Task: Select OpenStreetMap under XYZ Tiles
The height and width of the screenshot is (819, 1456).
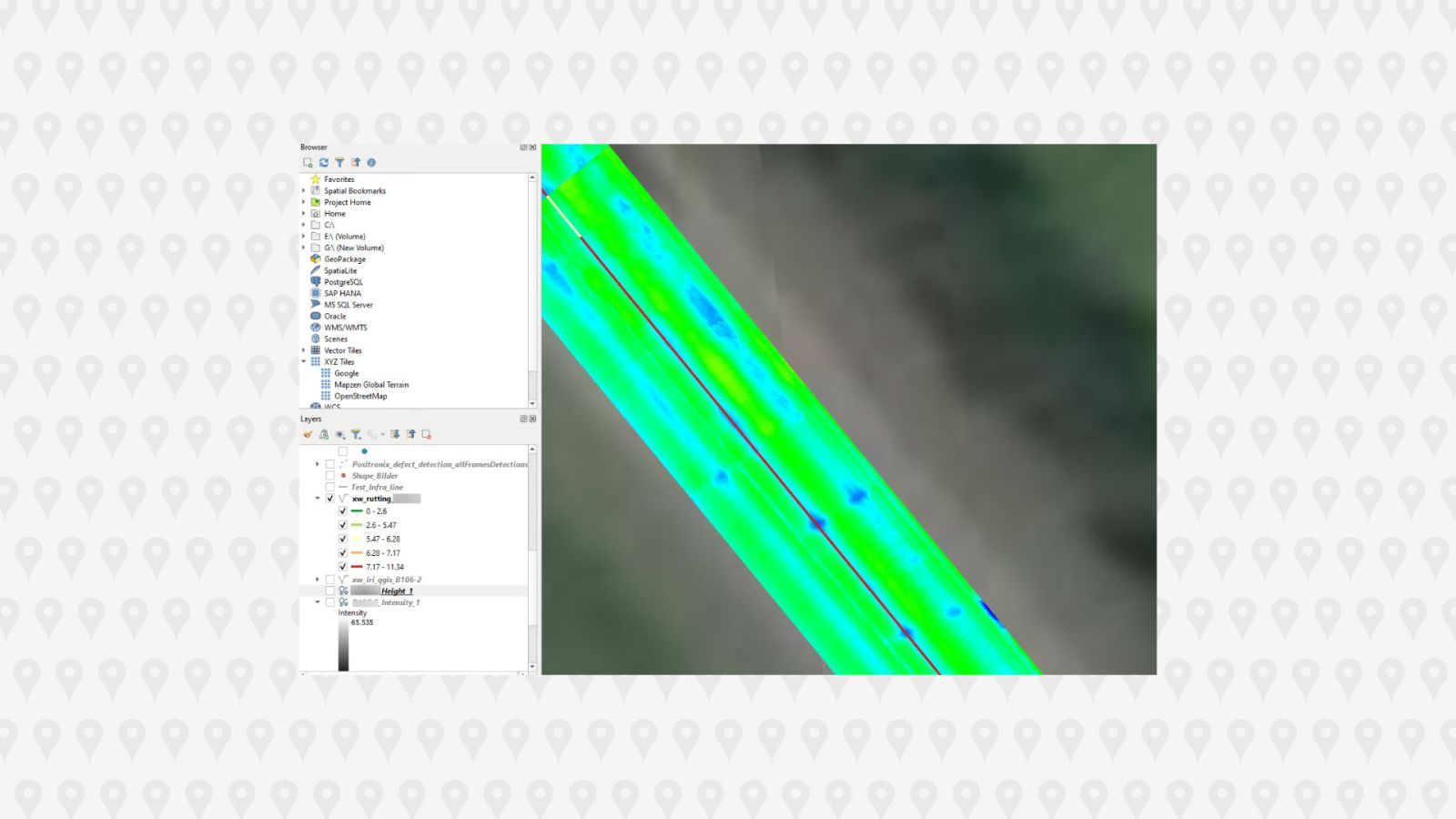Action: (x=359, y=396)
